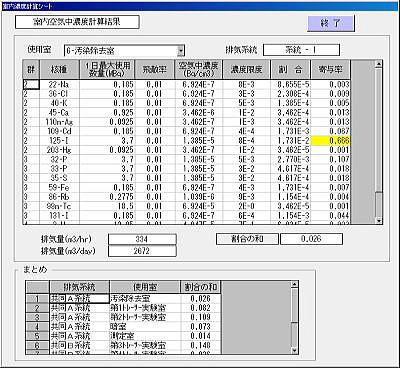Select the 131-I nuclide cell
Viewport: 400px width, 368px height.
(59, 215)
